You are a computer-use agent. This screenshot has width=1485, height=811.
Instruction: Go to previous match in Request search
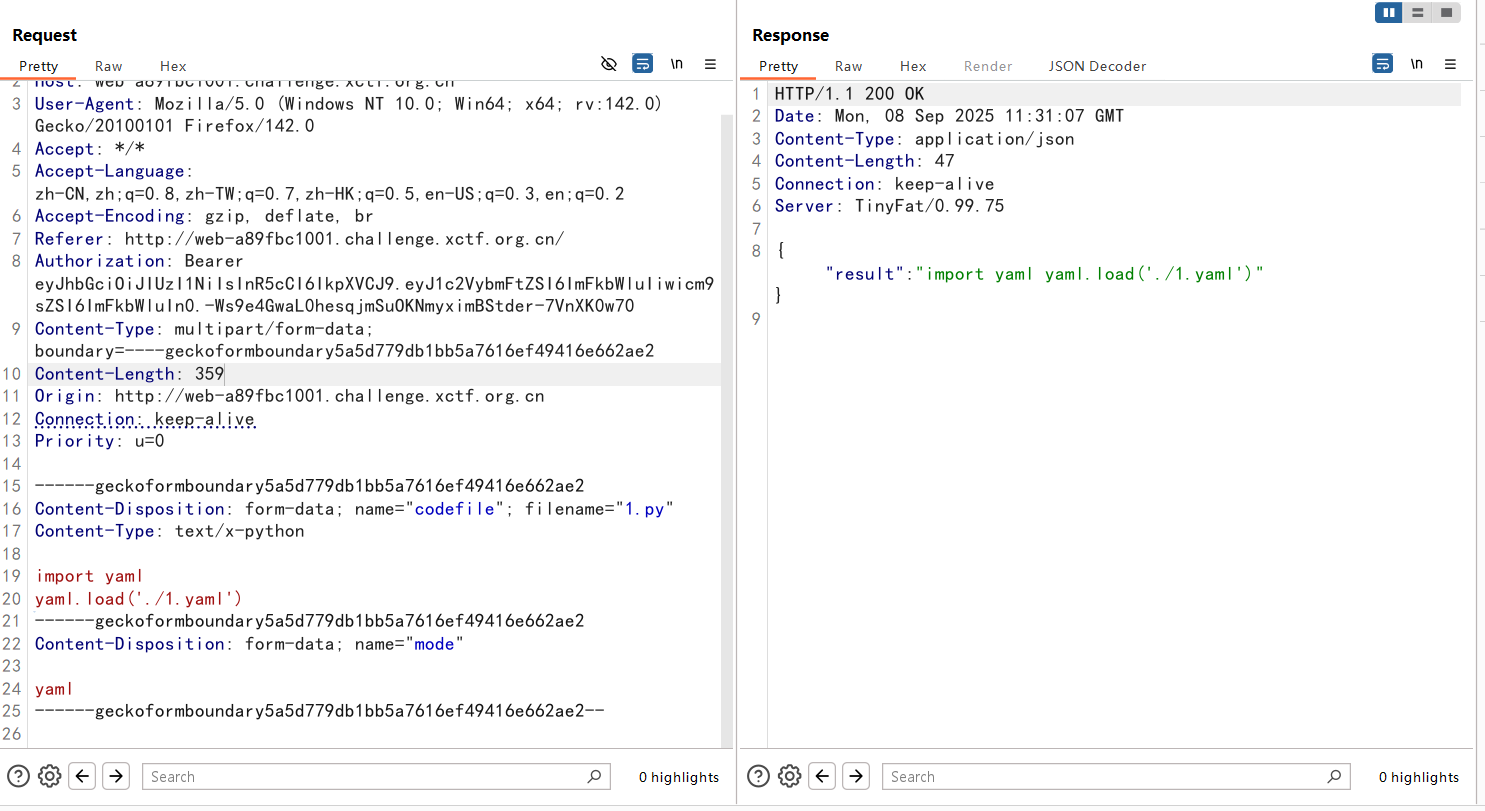click(x=83, y=776)
